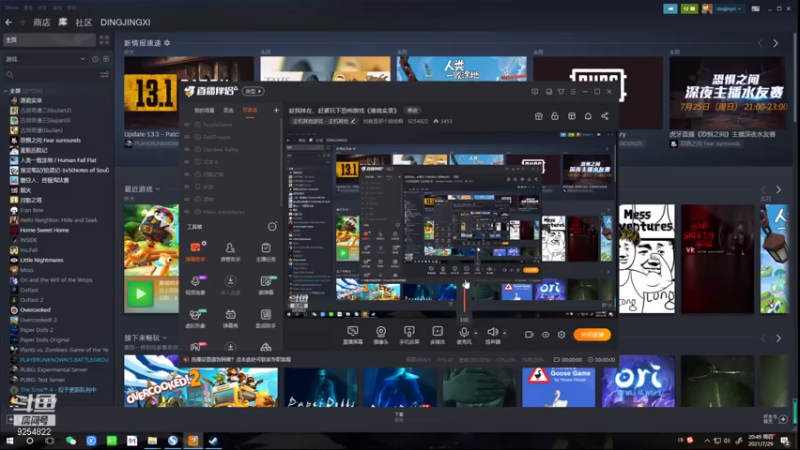Share the stream using the share icon
The width and height of the screenshot is (800, 450).
pyautogui.click(x=605, y=116)
